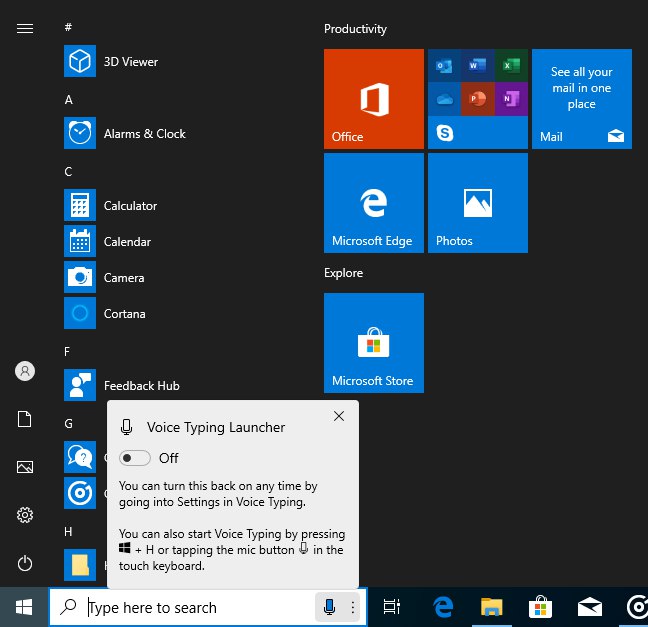Viewport: 648px width, 627px height.
Task: Open the Outlook icon in Office apps tile
Action: pos(444,65)
